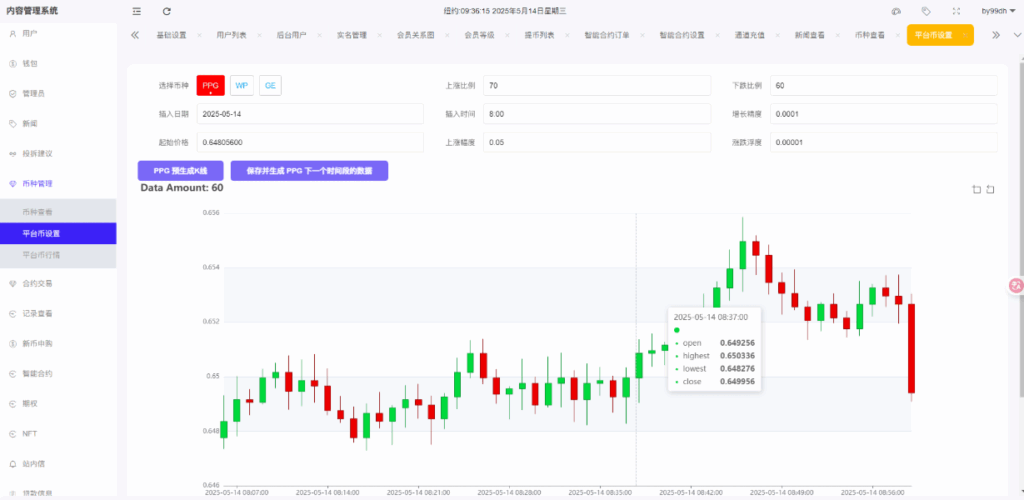Expand the 智能合约 sidebar menu
The height and width of the screenshot is (500, 1024).
point(58,374)
